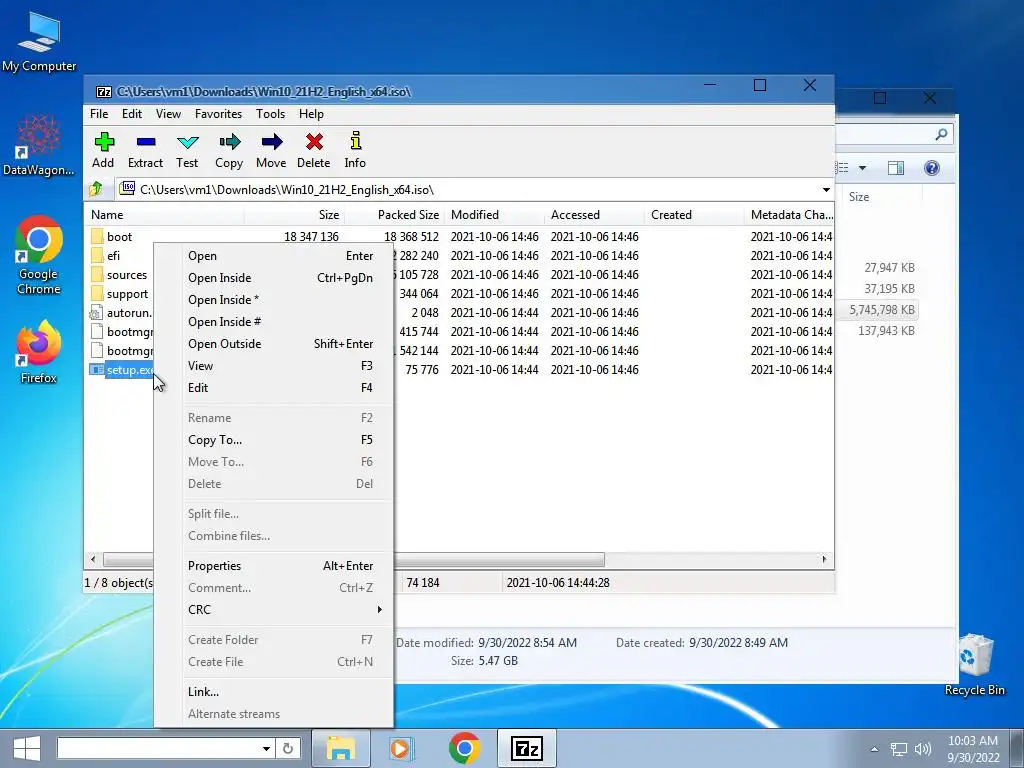Choose Edit from the context menu
1024x768 pixels.
point(274,387)
